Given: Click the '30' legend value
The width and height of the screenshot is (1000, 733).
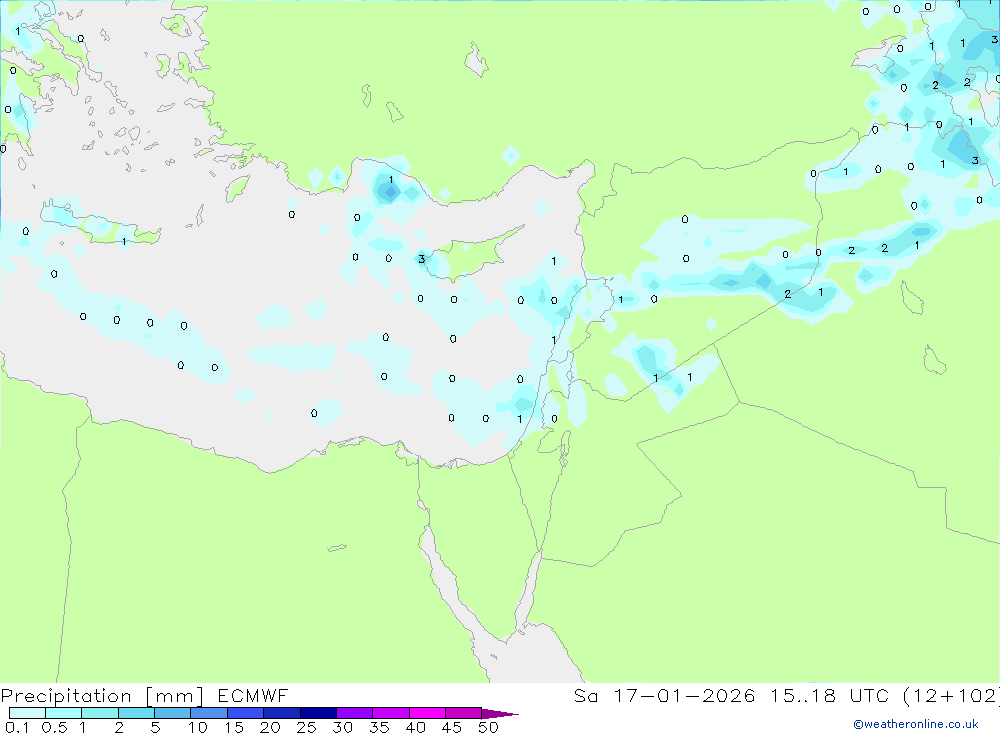Looking at the screenshot, I should (343, 727).
